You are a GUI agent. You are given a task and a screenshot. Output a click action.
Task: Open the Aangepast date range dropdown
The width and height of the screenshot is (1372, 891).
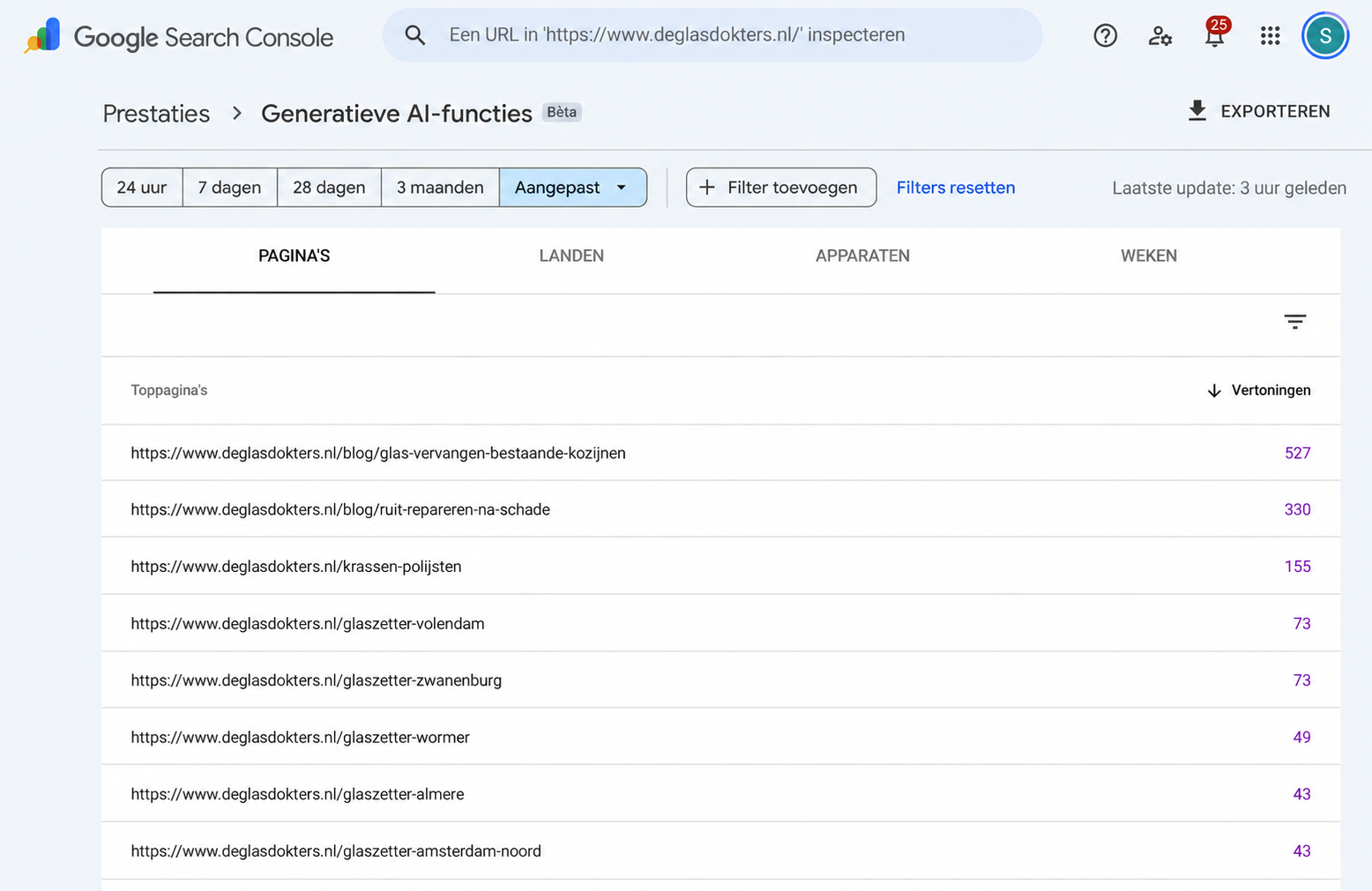pos(573,188)
